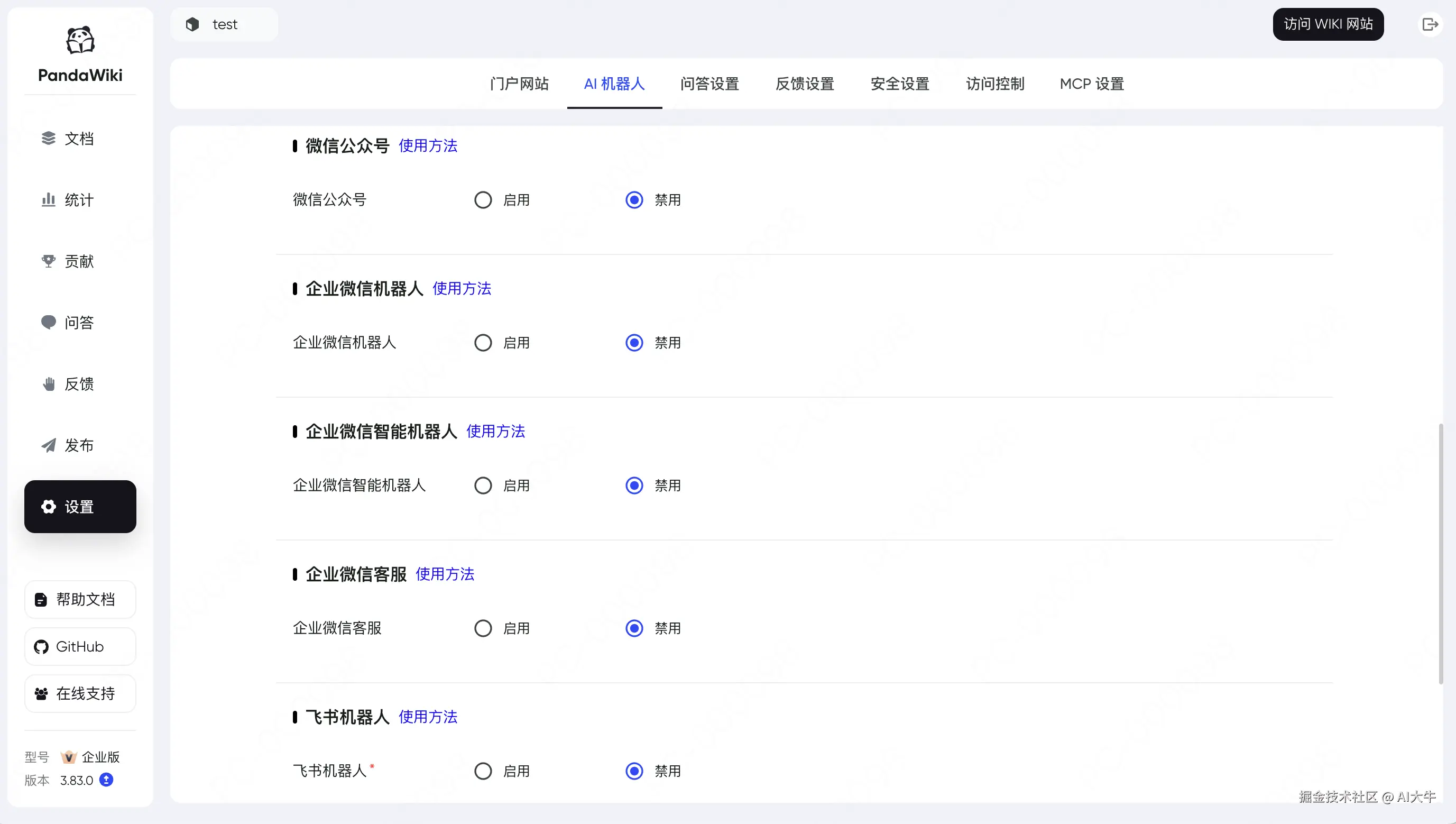1456x824 pixels.
Task: Open the test knowledge base selector
Action: 224,24
